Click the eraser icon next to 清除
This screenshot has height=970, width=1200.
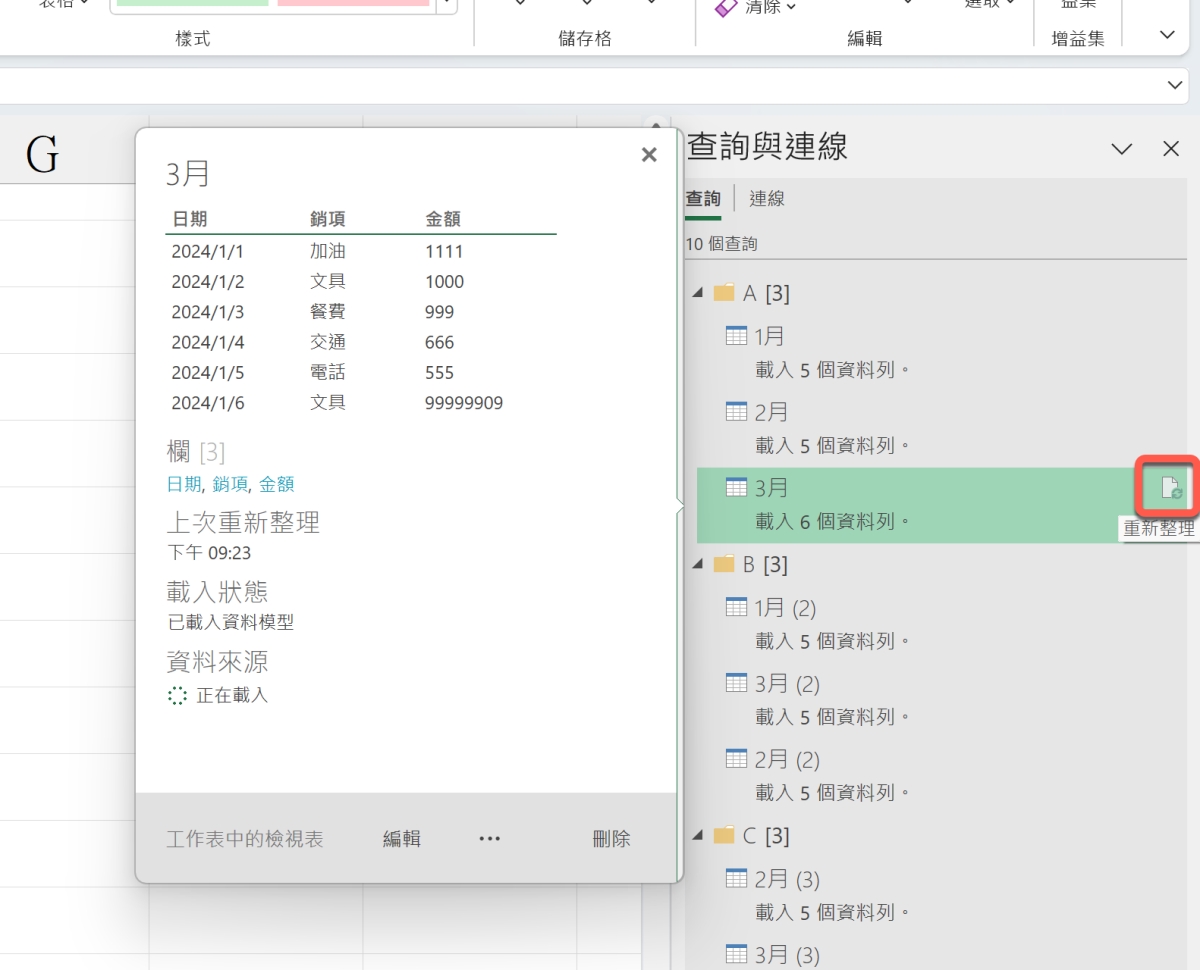[x=725, y=7]
